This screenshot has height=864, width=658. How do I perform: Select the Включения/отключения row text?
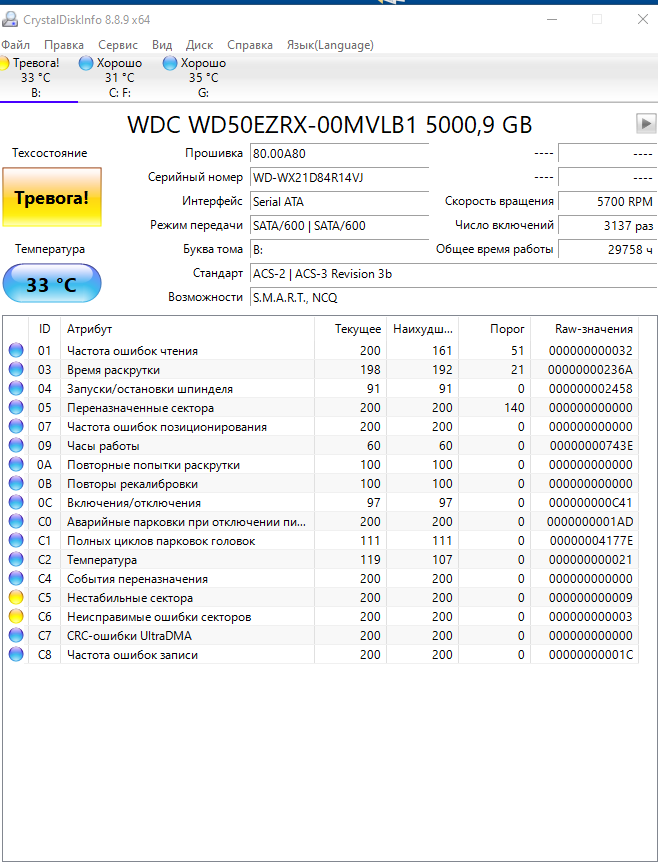pyautogui.click(x=134, y=503)
